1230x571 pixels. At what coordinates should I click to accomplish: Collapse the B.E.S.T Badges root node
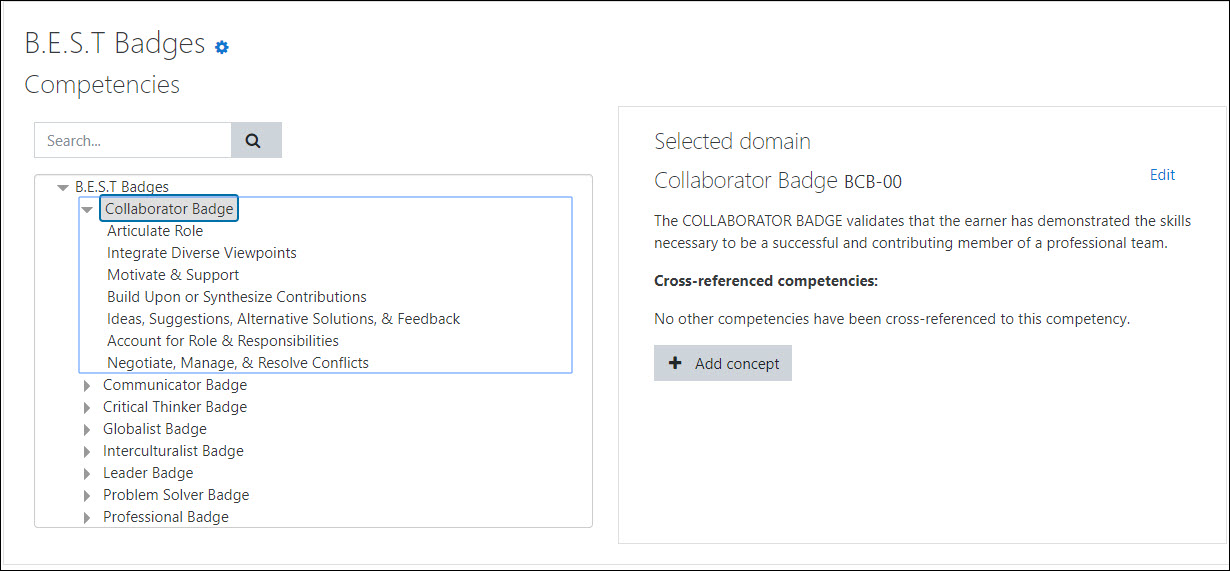pyautogui.click(x=63, y=187)
